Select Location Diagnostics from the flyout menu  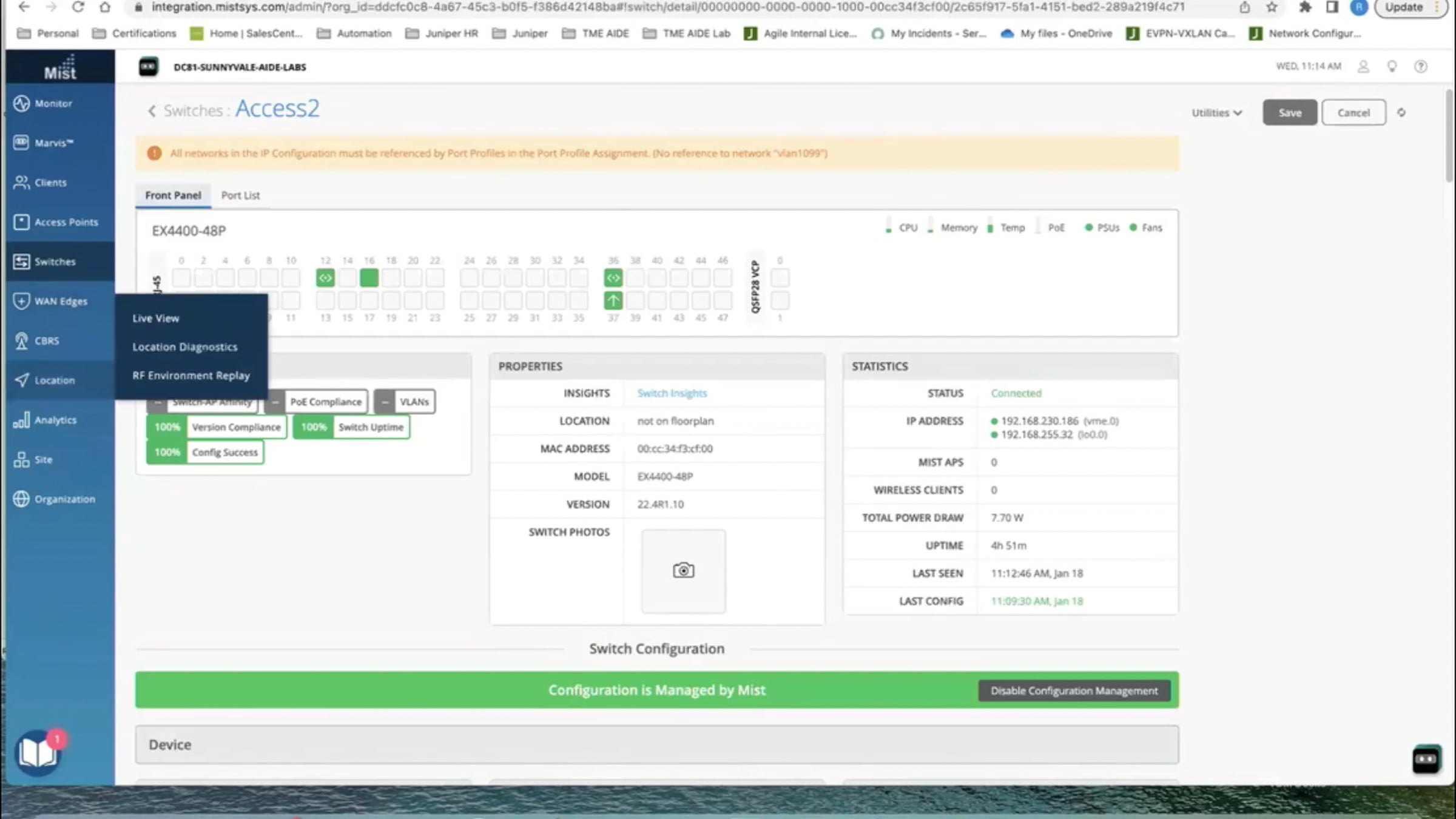[185, 347]
